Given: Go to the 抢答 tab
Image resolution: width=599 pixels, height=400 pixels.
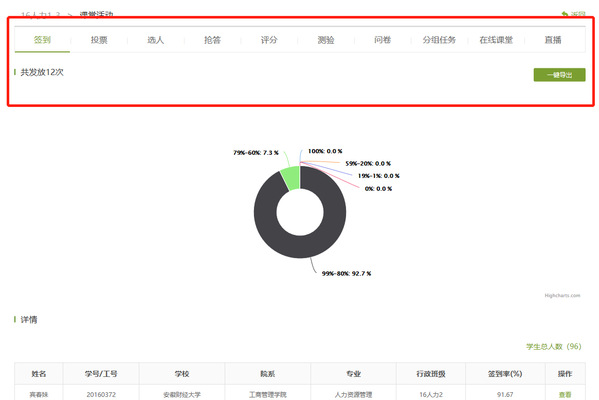Looking at the screenshot, I should tap(212, 40).
